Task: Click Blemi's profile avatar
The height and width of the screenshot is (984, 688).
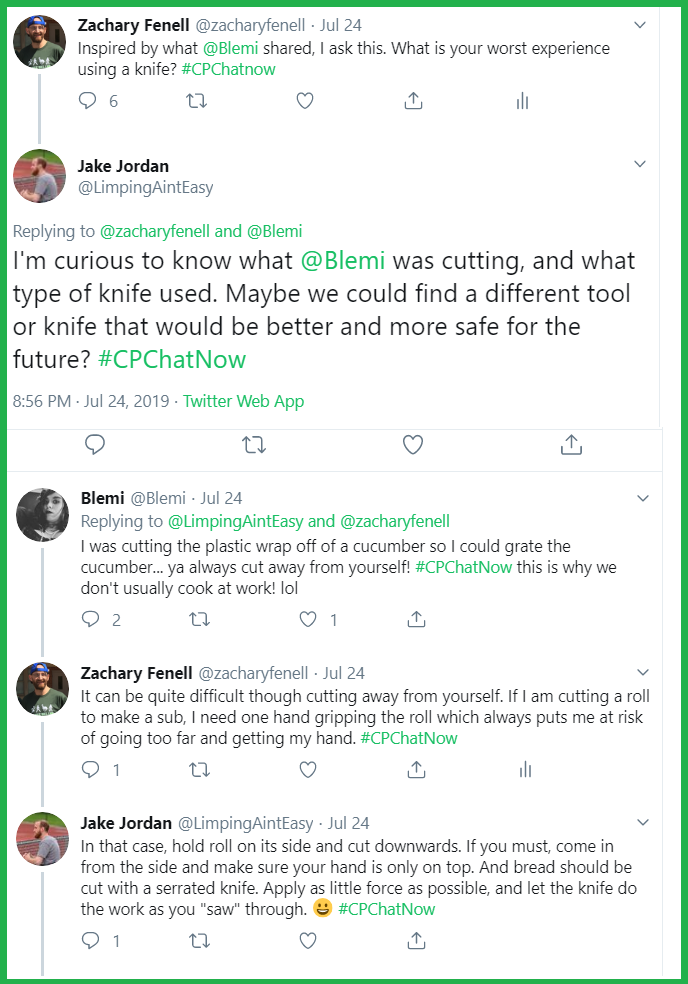Action: 42,514
